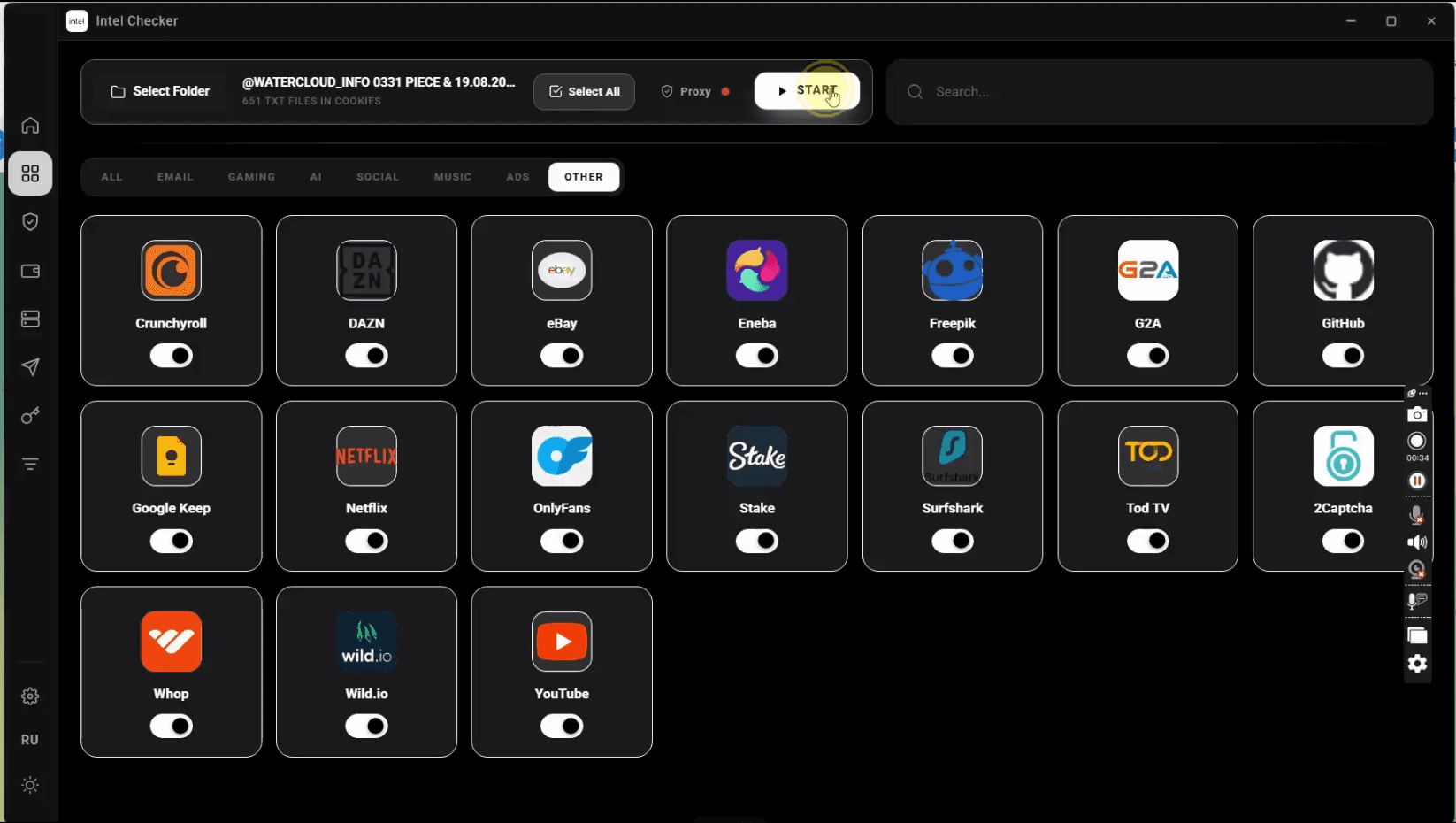Click the speaker icon on the recorder toolbar
The image size is (1456, 823).
[x=1417, y=542]
